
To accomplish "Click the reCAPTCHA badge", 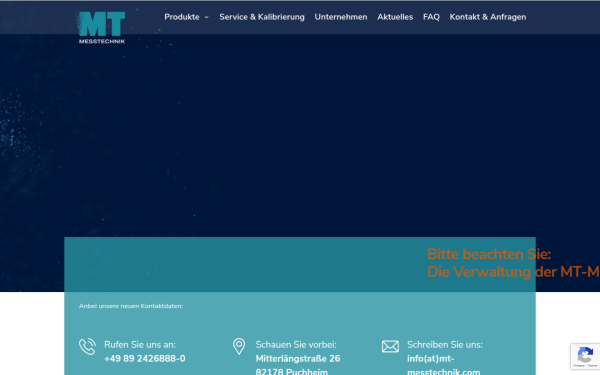I will pos(585,356).
